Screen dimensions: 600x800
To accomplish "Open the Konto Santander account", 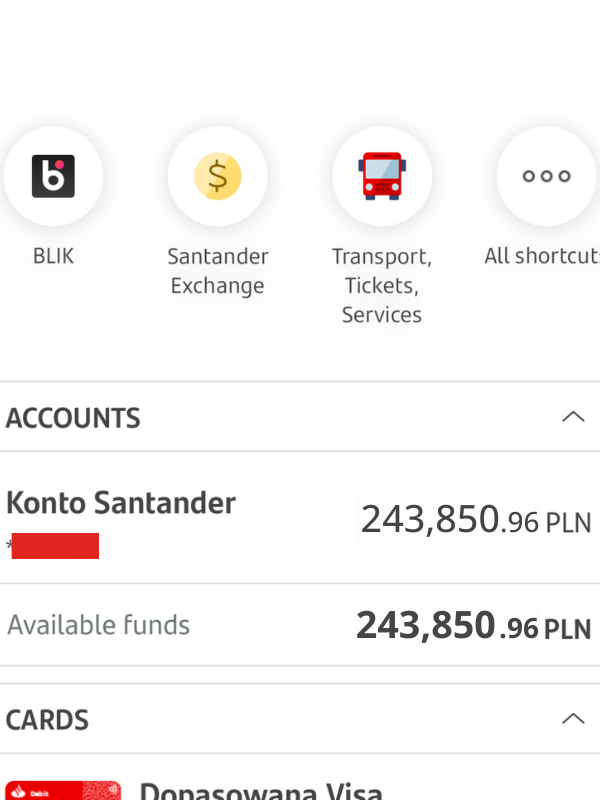I will (x=121, y=502).
